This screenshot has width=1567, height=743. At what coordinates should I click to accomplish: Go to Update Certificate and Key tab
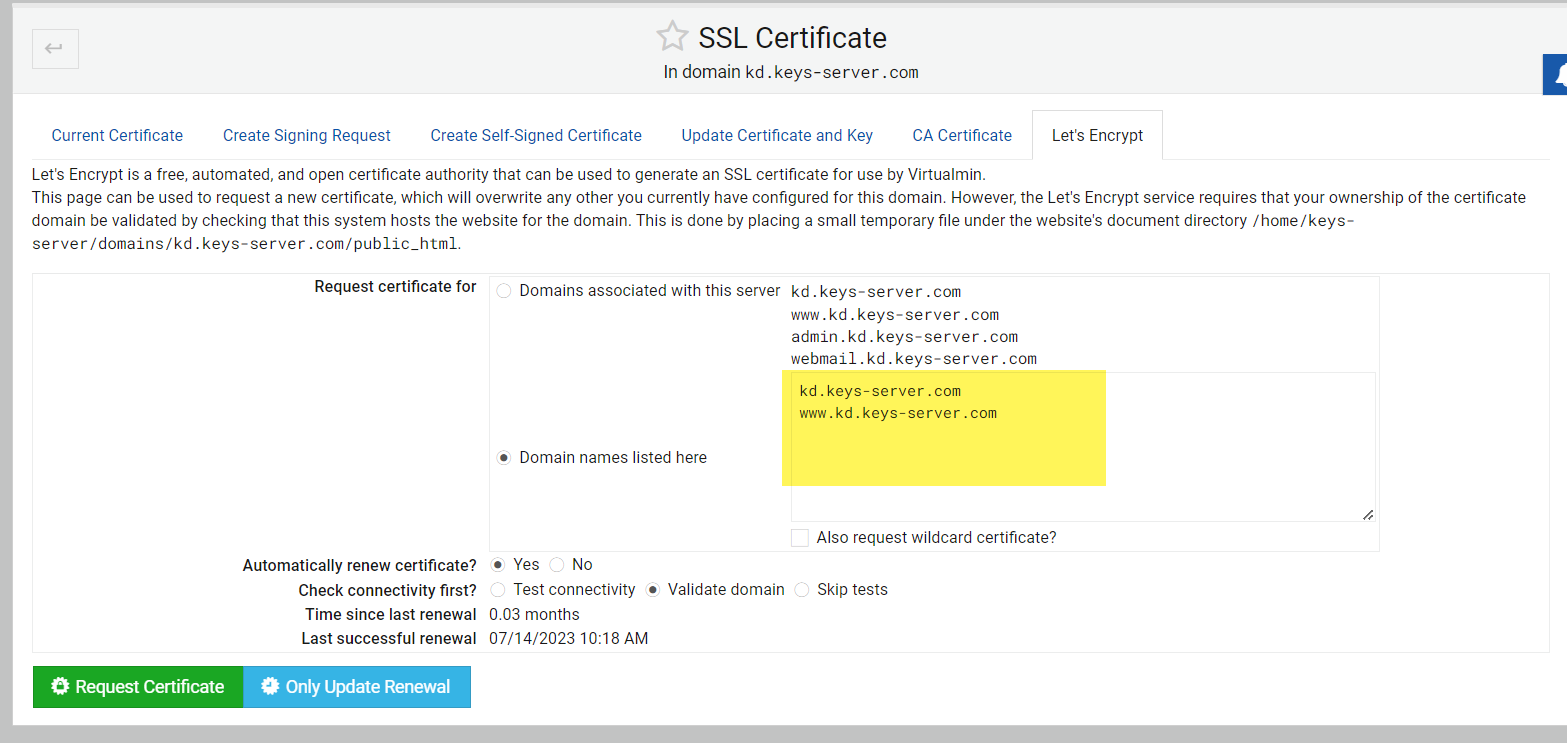click(777, 135)
